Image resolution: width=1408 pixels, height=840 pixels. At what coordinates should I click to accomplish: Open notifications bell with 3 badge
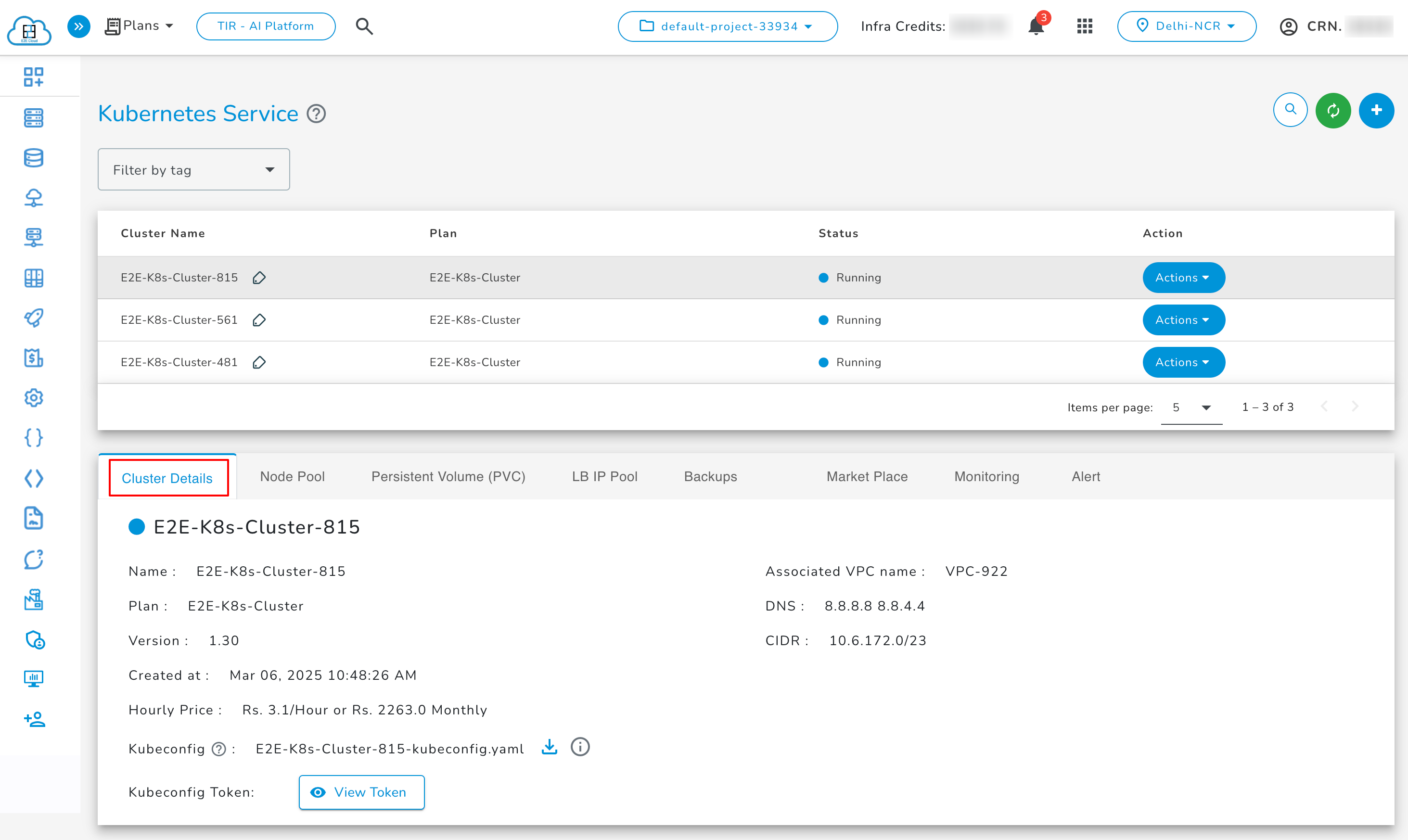pyautogui.click(x=1037, y=25)
